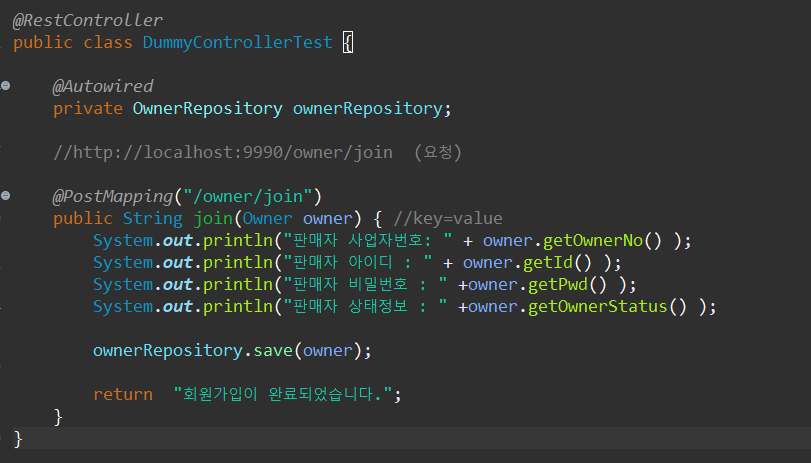
Task: Click the closing brace of join method
Action: coord(58,416)
